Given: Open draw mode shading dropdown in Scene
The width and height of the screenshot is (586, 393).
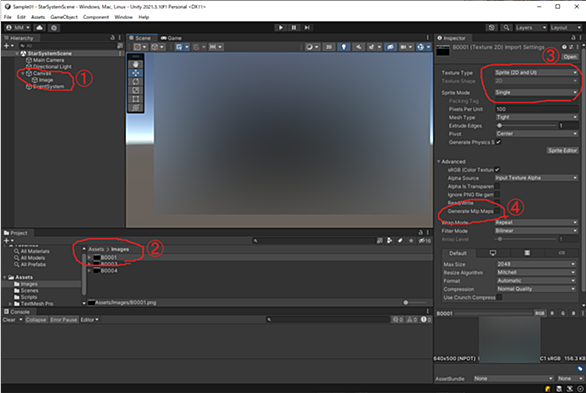Looking at the screenshot, I should pos(311,47).
